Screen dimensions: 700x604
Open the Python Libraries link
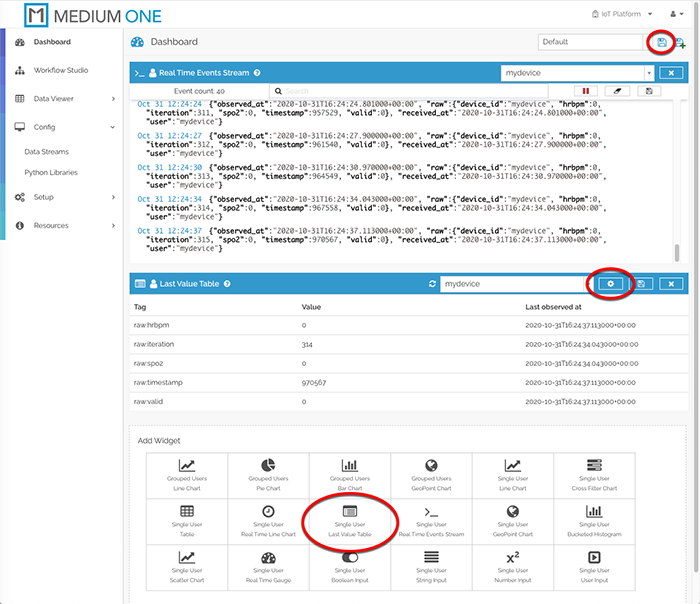pyautogui.click(x=51, y=172)
